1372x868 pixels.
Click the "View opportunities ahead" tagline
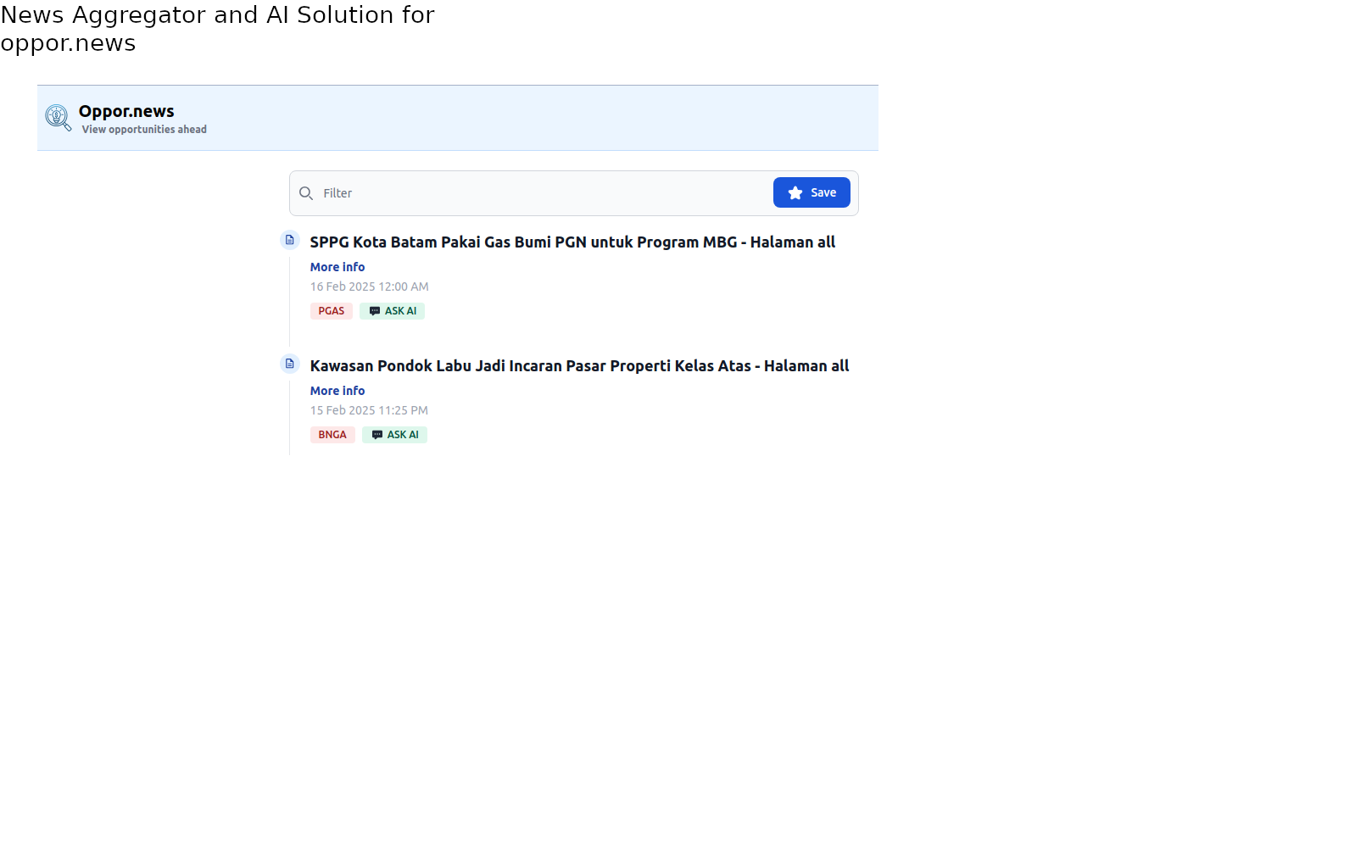[144, 130]
